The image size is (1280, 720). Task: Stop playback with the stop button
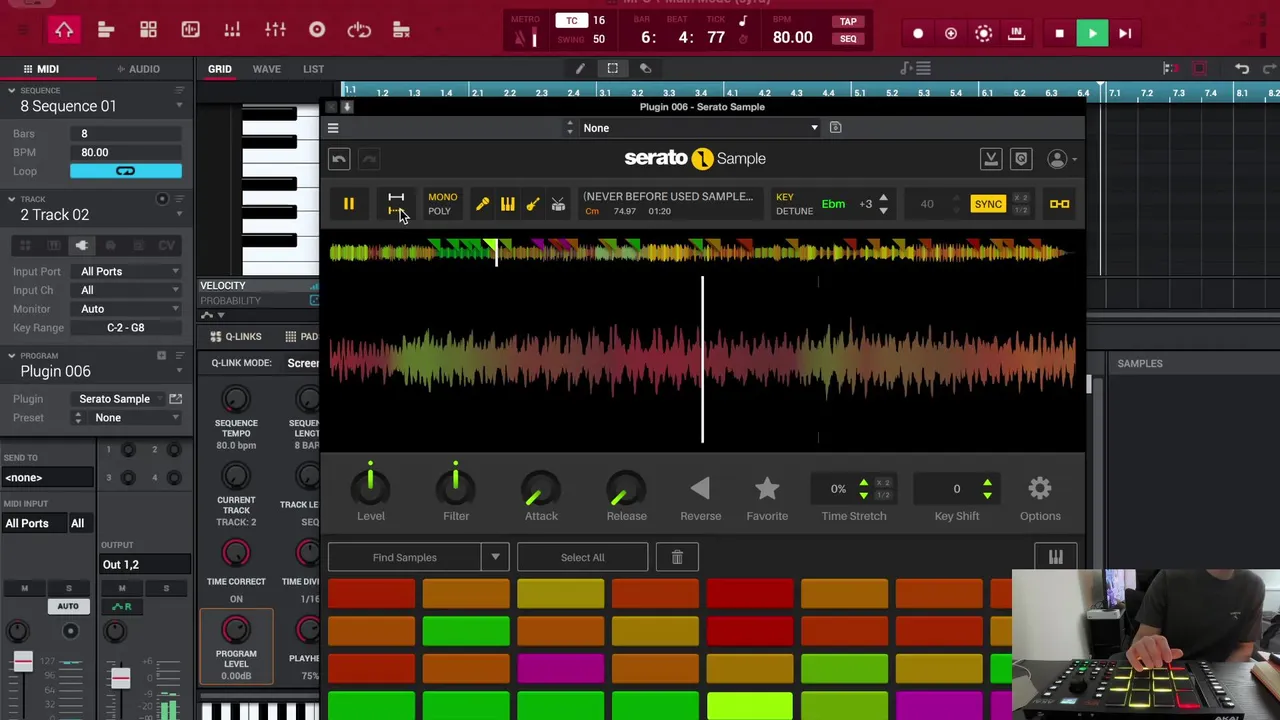pyautogui.click(x=1059, y=34)
